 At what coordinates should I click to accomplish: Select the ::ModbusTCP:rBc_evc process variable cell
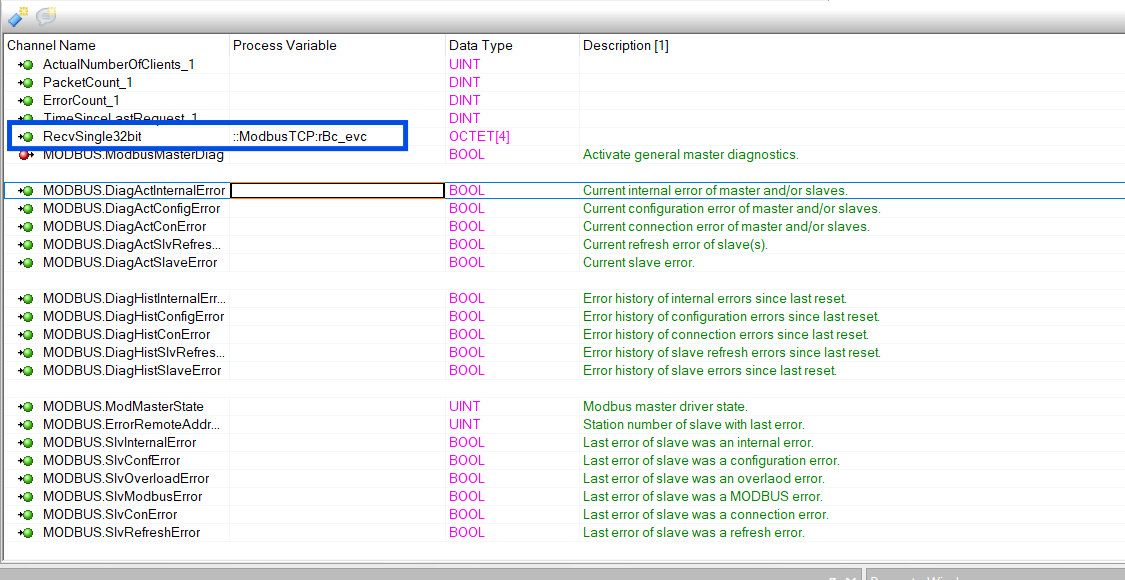click(300, 136)
